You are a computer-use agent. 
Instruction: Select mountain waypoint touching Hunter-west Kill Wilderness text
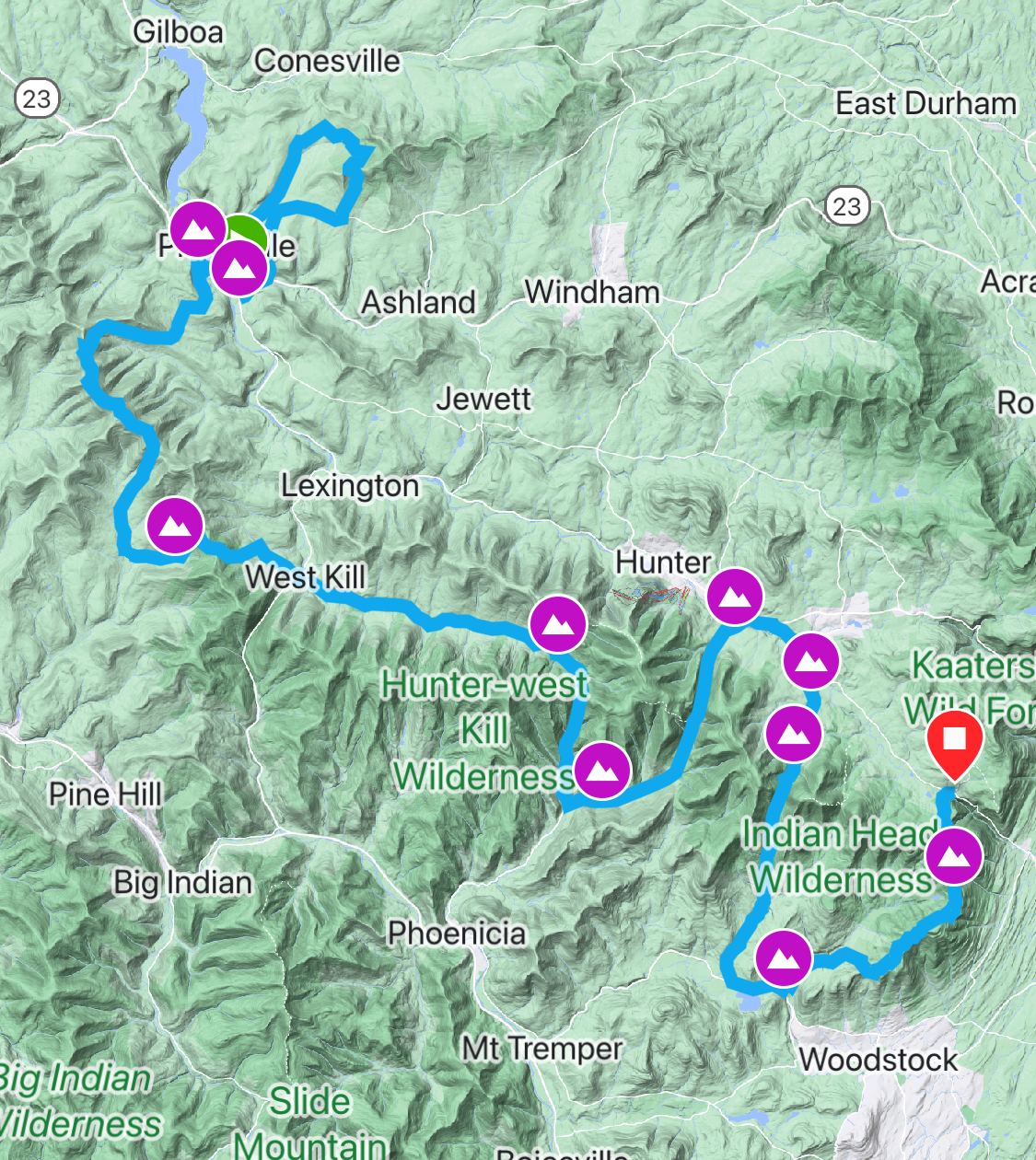[x=602, y=770]
